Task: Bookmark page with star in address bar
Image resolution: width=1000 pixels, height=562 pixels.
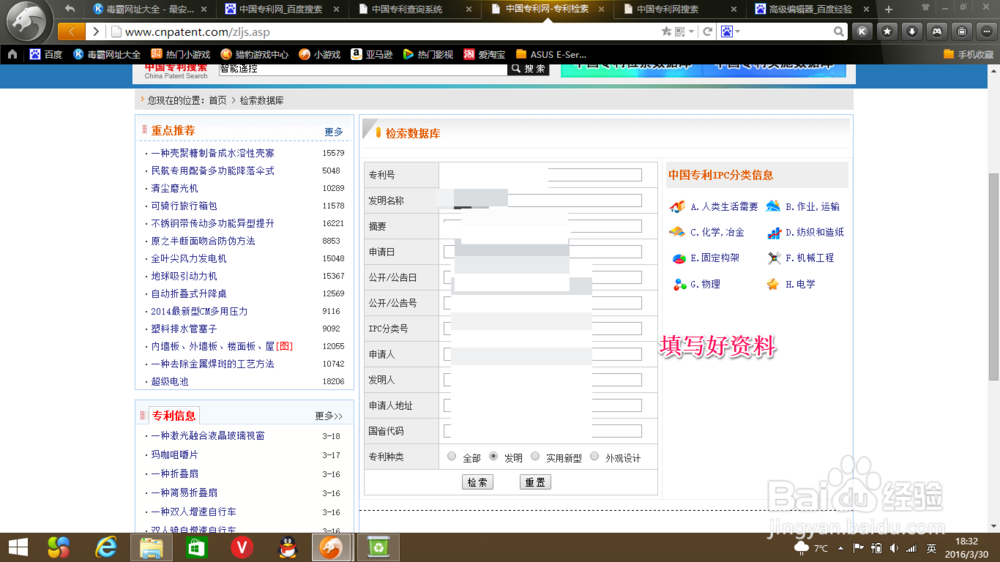Action: coord(666,31)
